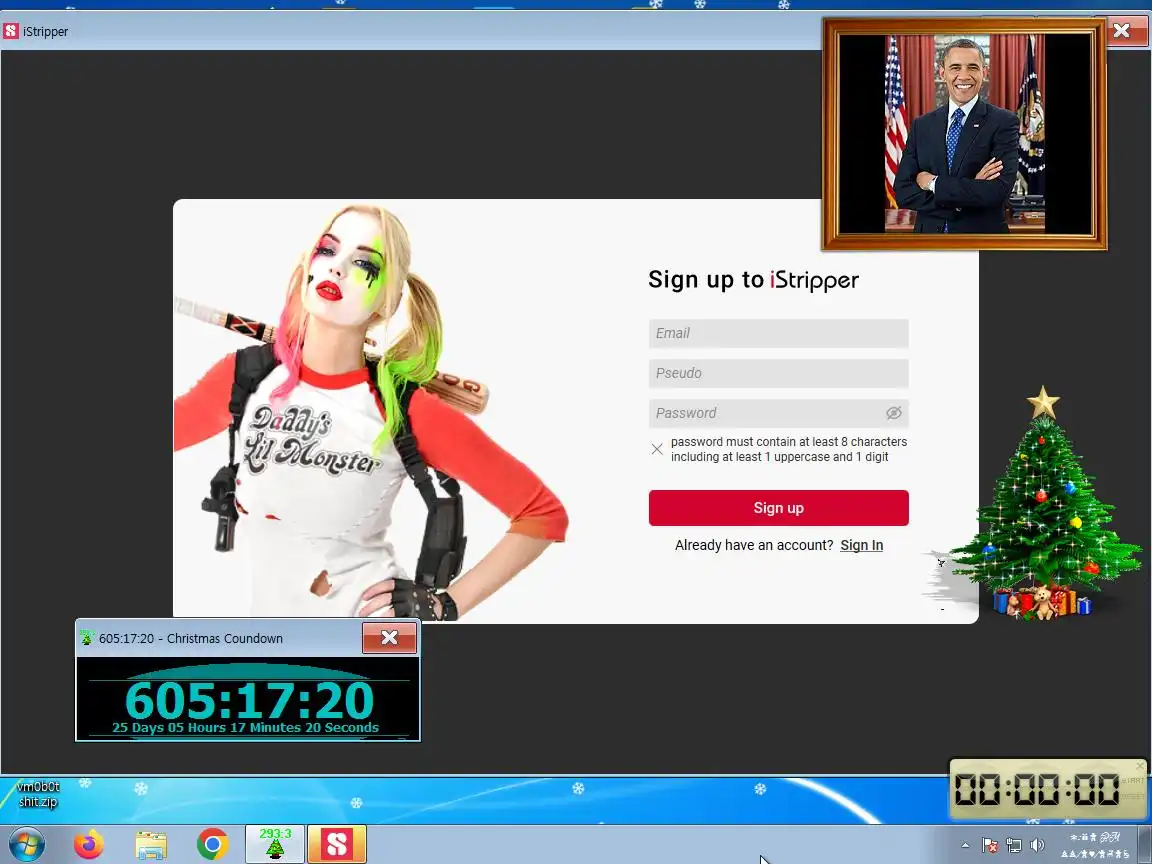
Task: Show hidden tray icons arrow
Action: (x=965, y=845)
